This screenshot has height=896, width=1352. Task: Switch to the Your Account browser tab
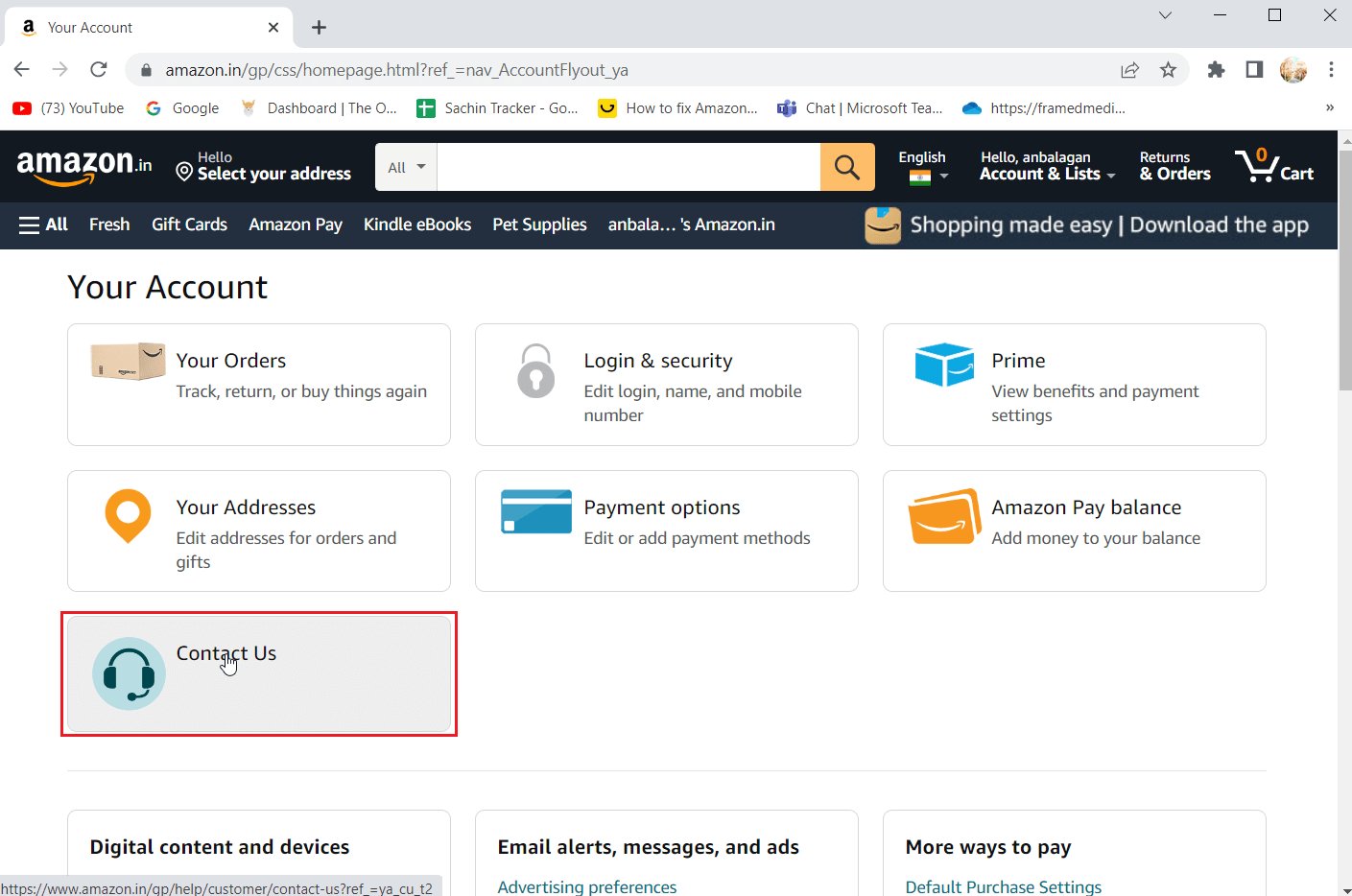tap(149, 27)
